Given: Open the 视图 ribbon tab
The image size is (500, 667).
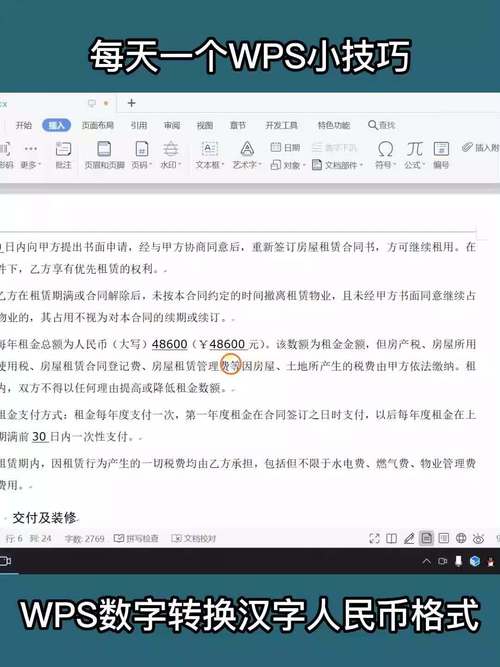Looking at the screenshot, I should point(205,125).
